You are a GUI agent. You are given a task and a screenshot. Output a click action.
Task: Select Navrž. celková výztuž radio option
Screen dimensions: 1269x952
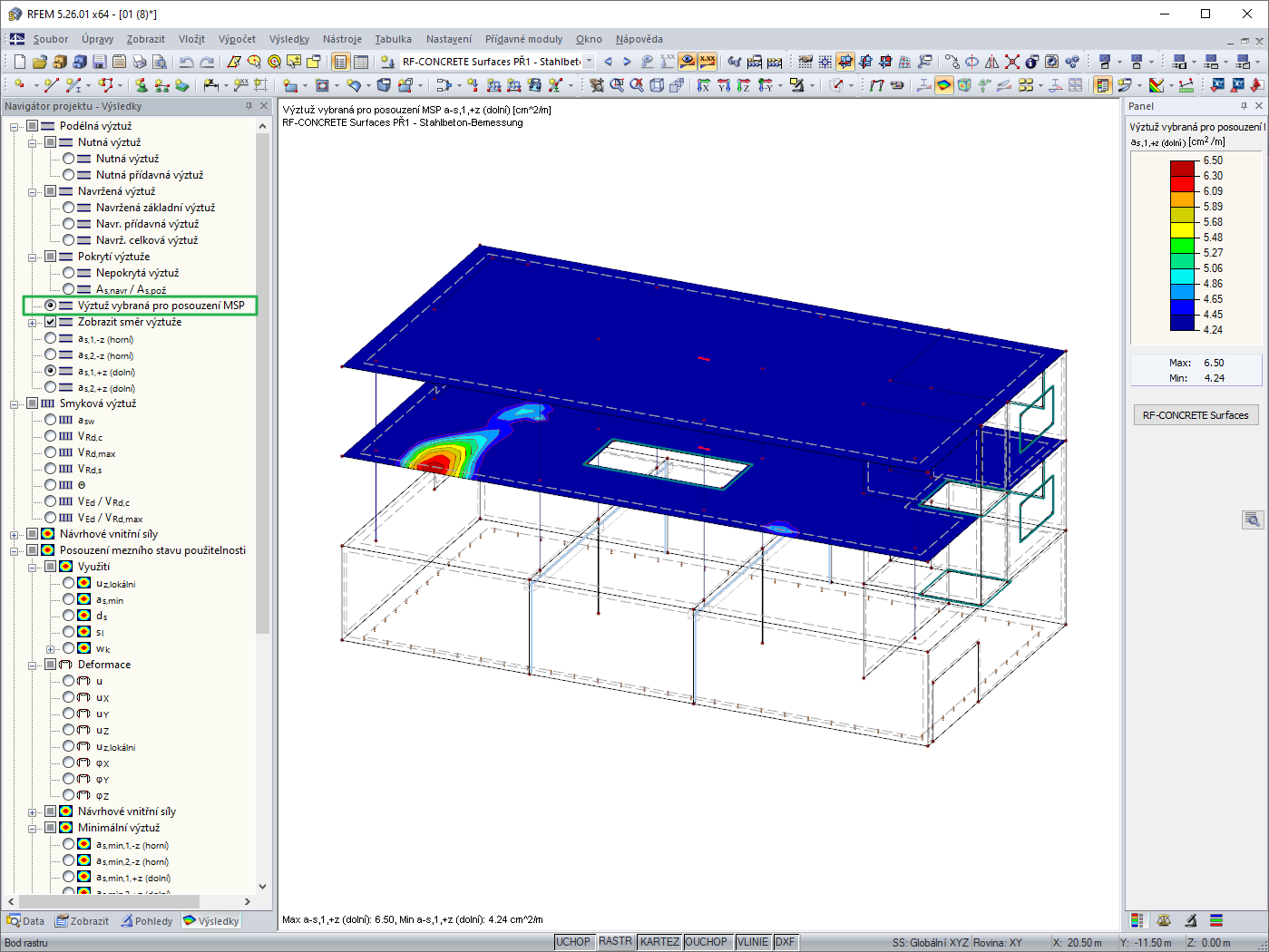click(x=68, y=240)
